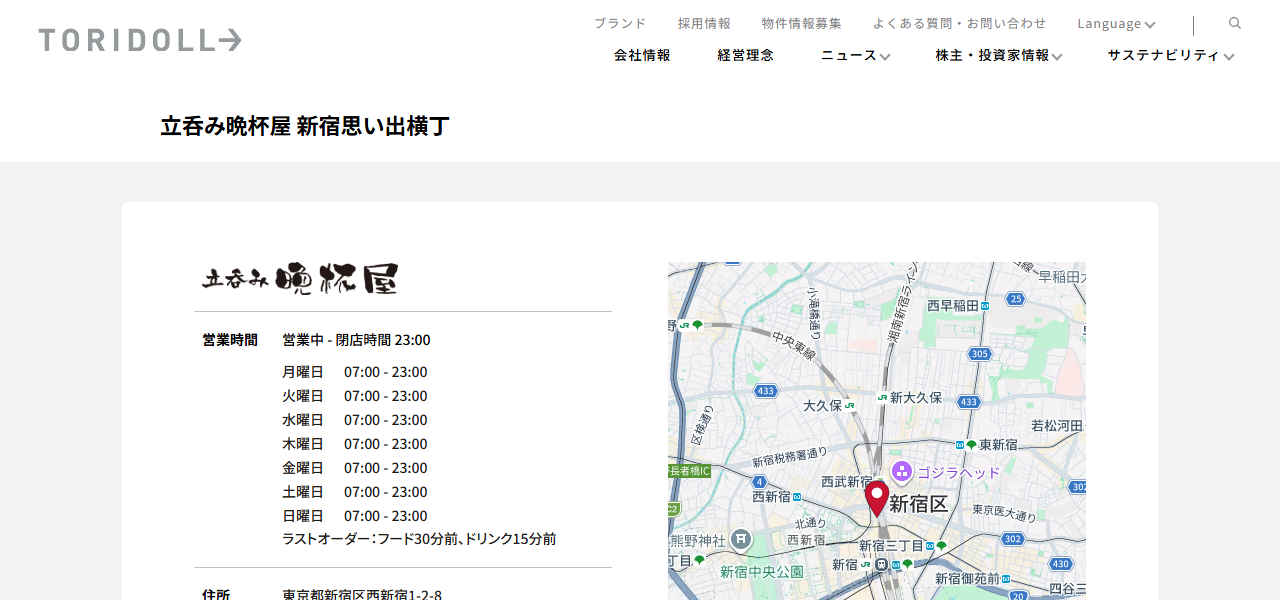Click the 木曜日 hours row
The image size is (1280, 600).
point(355,444)
